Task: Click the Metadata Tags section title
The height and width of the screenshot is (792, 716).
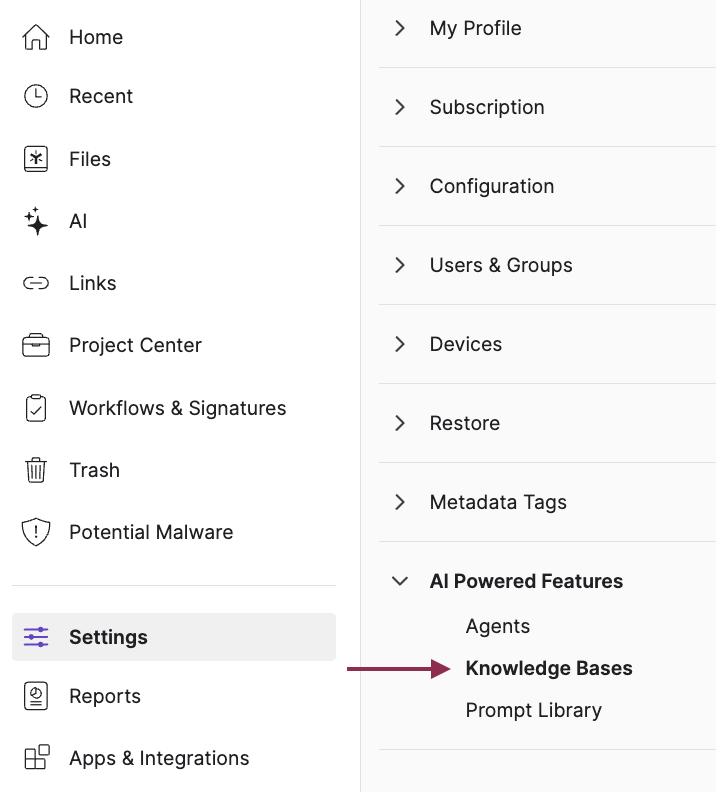Action: click(x=498, y=502)
